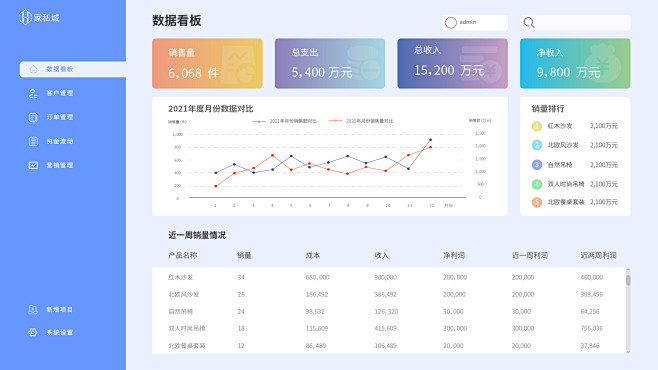Click the 近一周利润 column header

tap(530, 255)
